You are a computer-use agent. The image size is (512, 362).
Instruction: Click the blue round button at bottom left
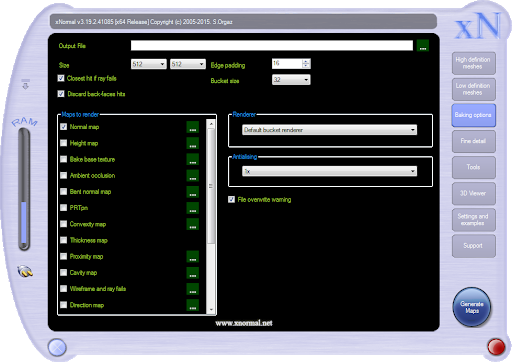pos(57,348)
